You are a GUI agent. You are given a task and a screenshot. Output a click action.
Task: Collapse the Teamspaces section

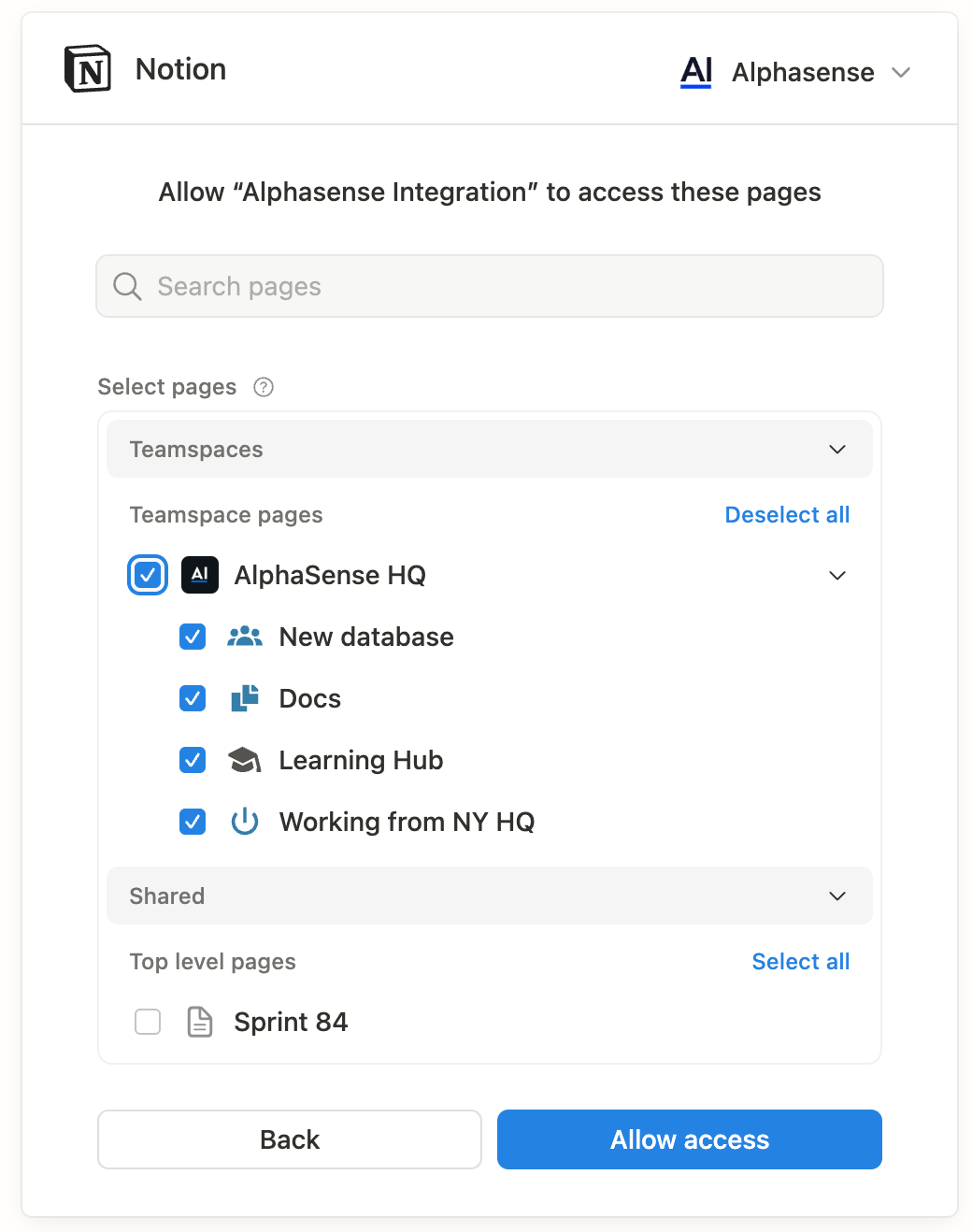836,450
